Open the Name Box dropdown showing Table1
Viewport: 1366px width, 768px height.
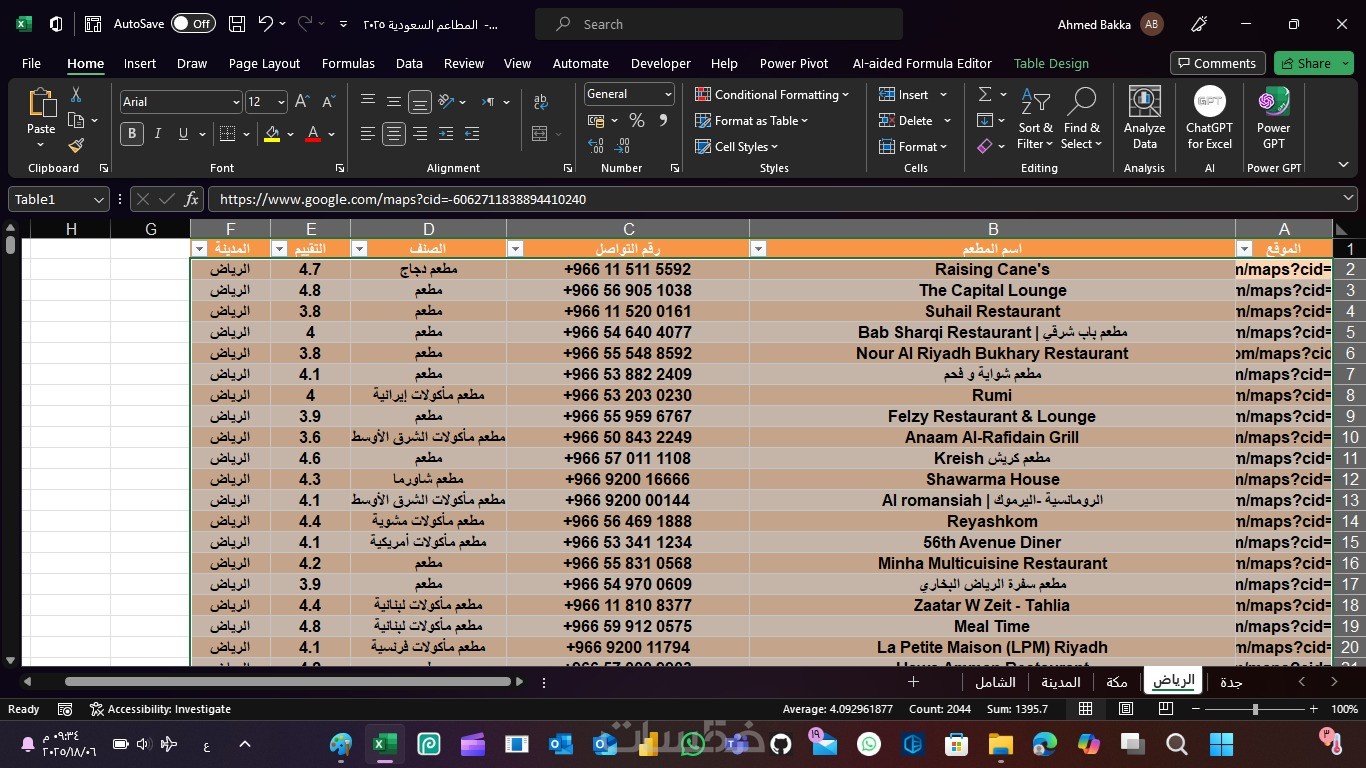[98, 199]
